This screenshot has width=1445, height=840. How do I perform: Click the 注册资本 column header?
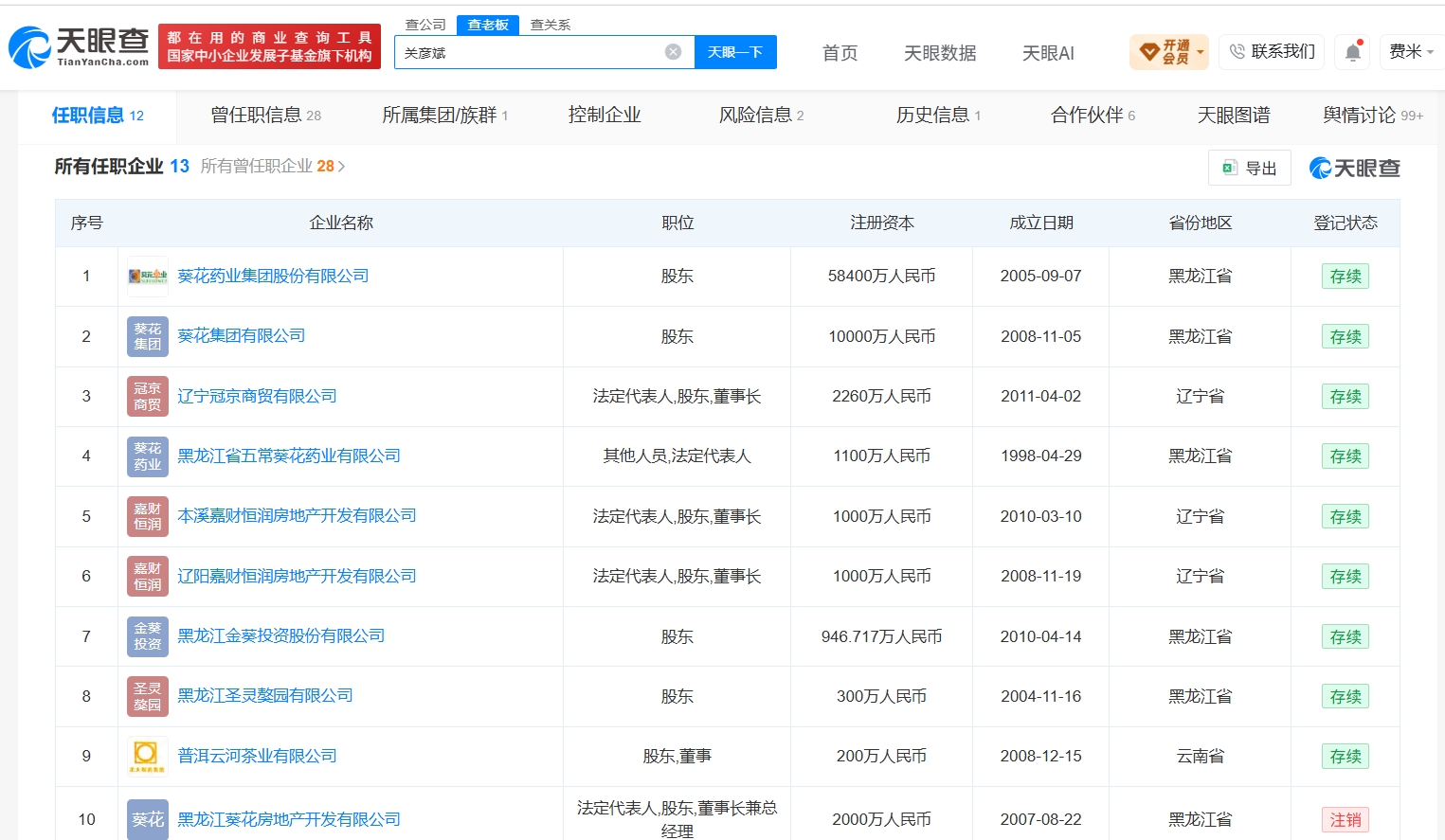882,223
